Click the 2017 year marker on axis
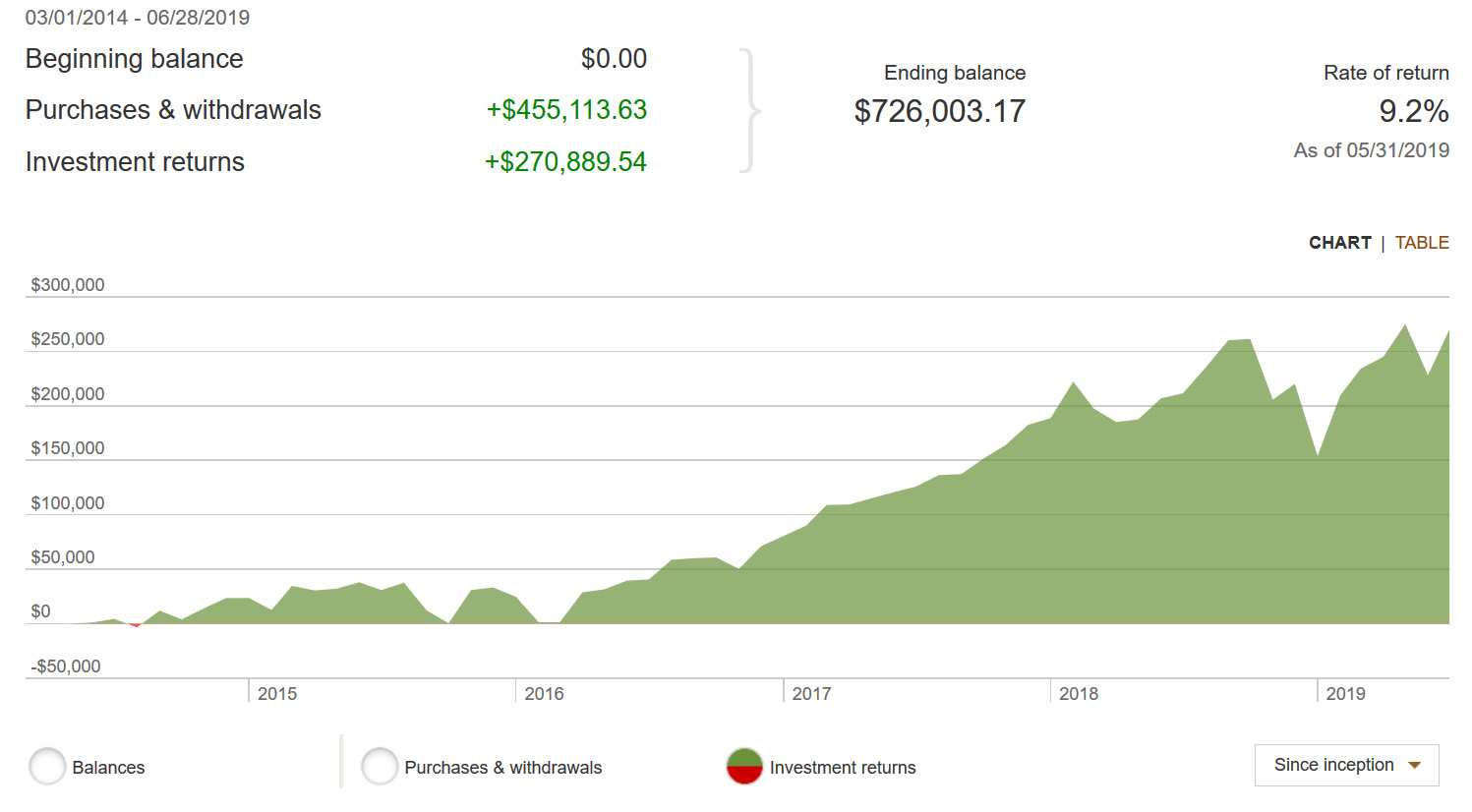 click(x=811, y=694)
